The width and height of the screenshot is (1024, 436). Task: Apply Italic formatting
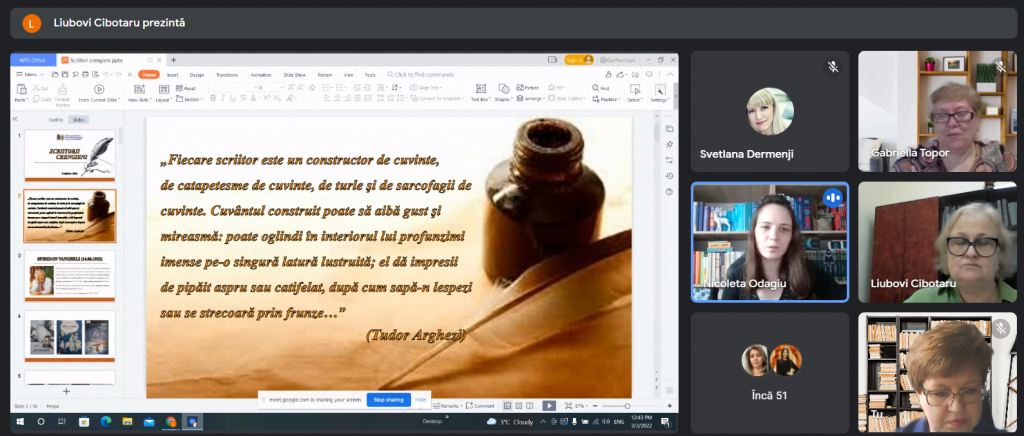pyautogui.click(x=223, y=98)
